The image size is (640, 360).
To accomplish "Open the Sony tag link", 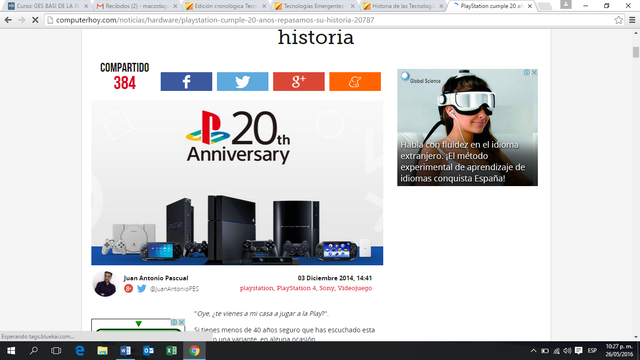I will coord(327,288).
